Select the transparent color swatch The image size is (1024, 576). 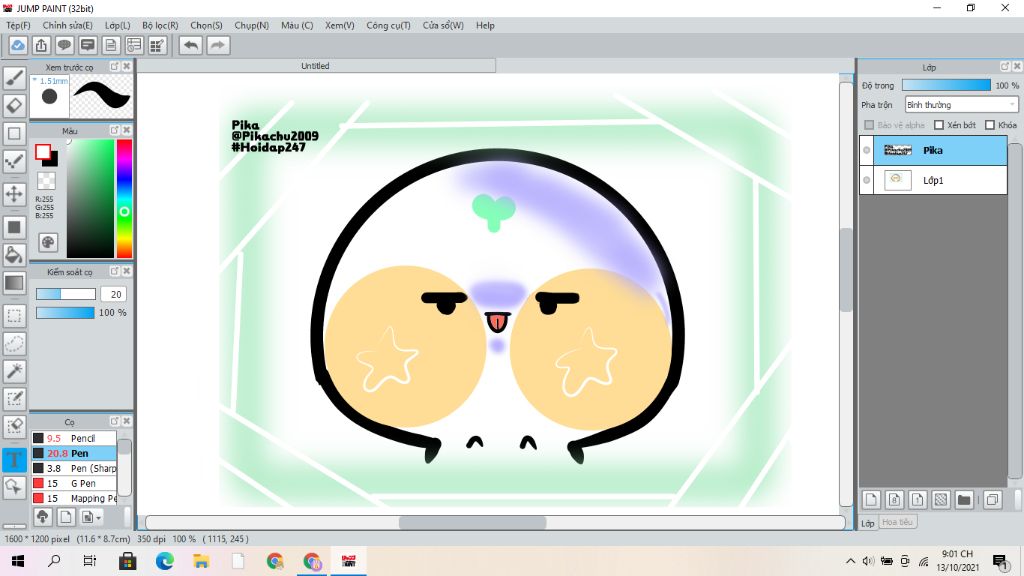click(46, 180)
